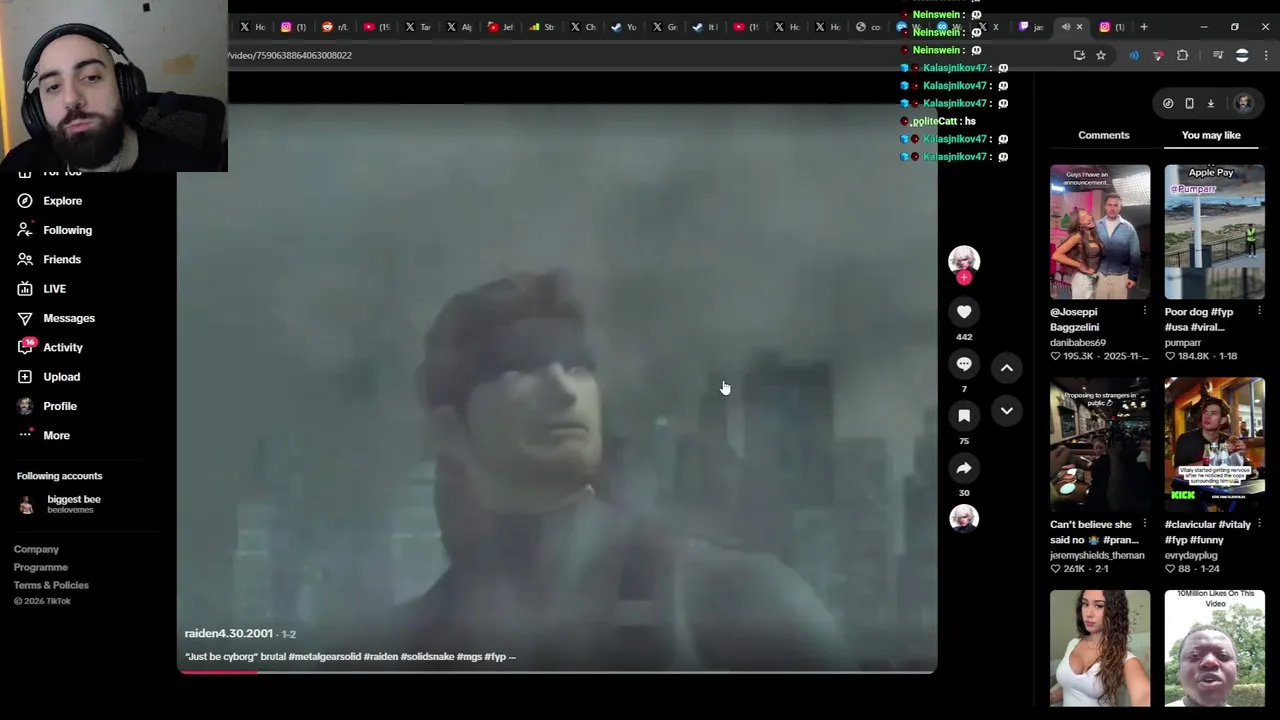Click the TikTok coin icon in the top pill
This screenshot has height=720, width=1280.
[x=1168, y=103]
